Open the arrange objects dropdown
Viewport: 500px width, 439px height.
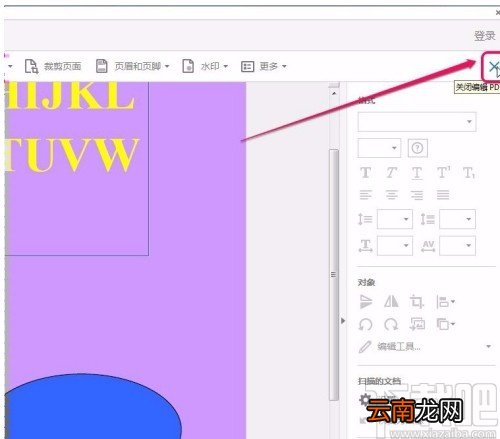click(x=445, y=324)
